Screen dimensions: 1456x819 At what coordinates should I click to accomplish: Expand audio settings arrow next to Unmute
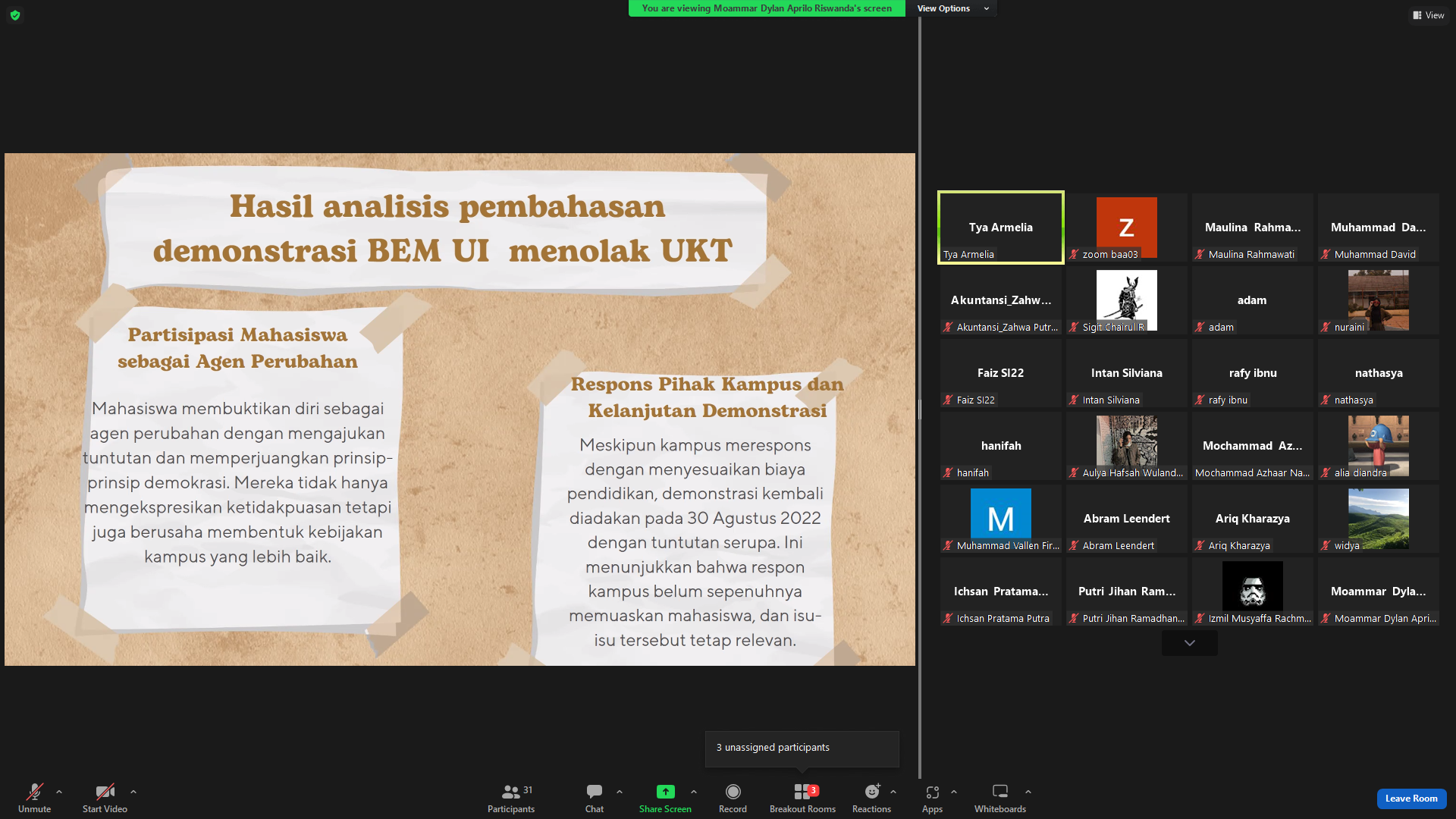coord(59,792)
